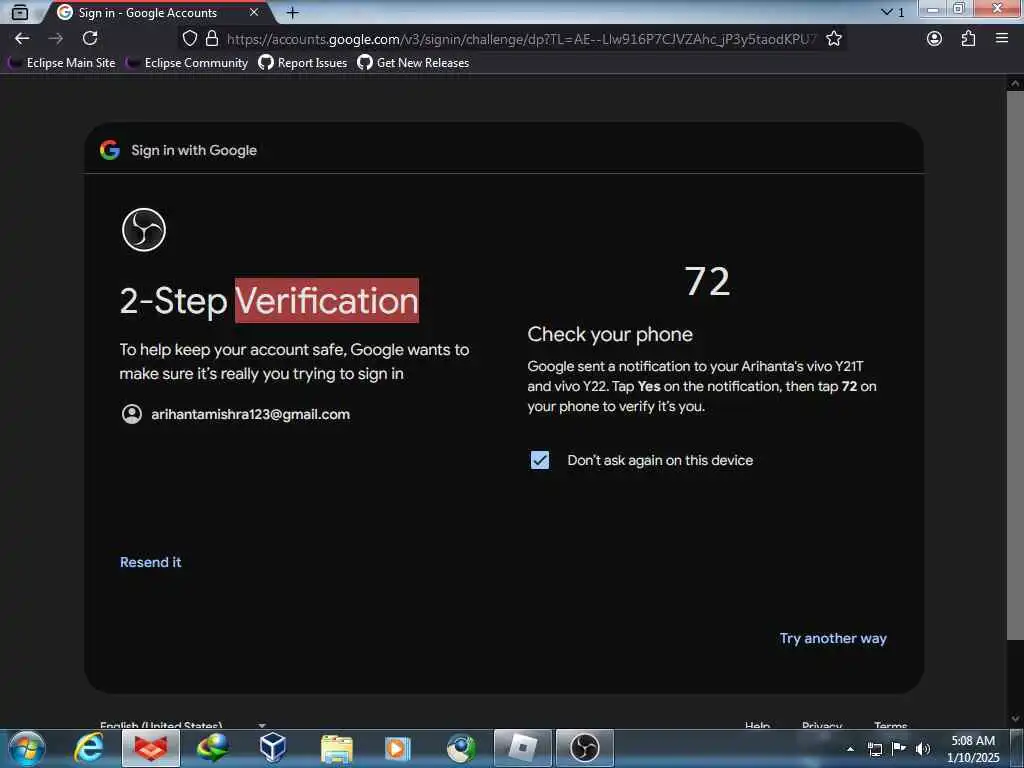The height and width of the screenshot is (768, 1024).
Task: Click Try another way link
Action: click(x=833, y=638)
